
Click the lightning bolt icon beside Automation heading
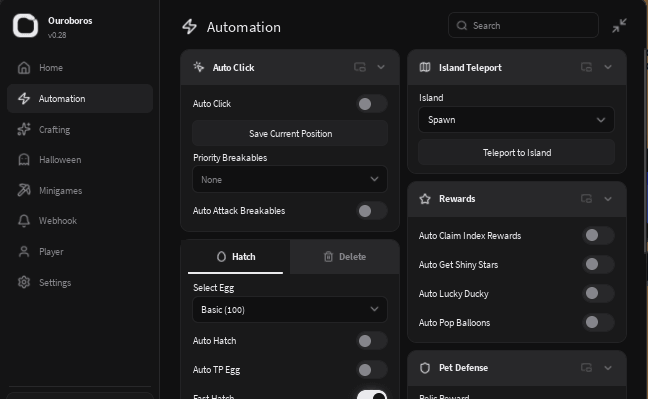coord(190,27)
